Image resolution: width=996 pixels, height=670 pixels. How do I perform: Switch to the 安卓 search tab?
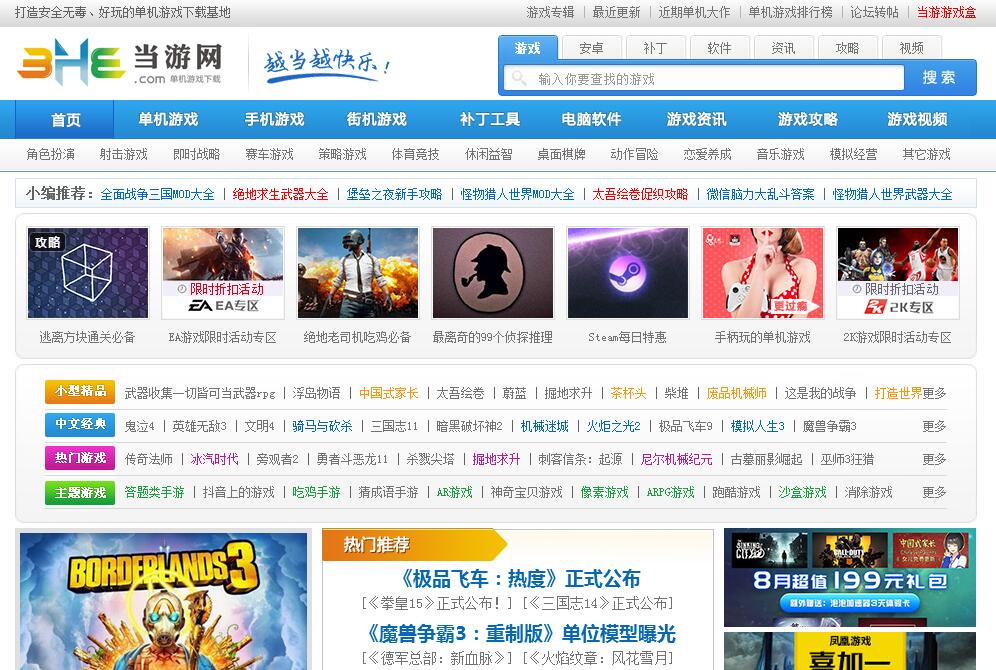(591, 48)
